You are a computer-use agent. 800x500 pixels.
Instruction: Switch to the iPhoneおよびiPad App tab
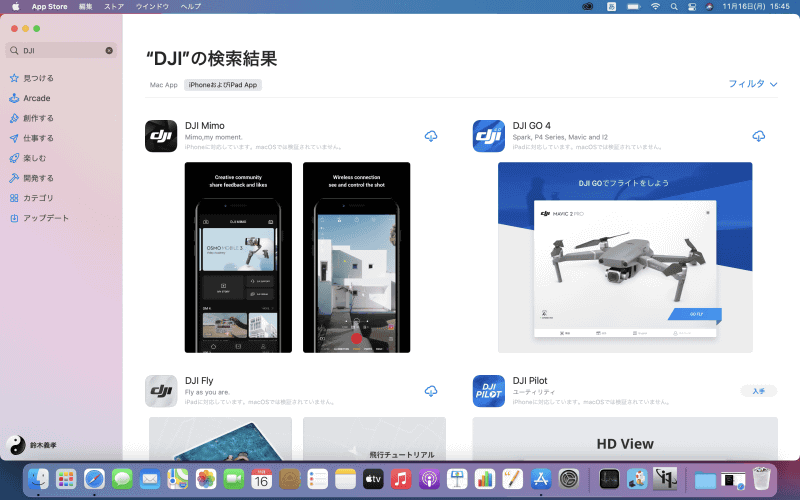click(x=223, y=85)
